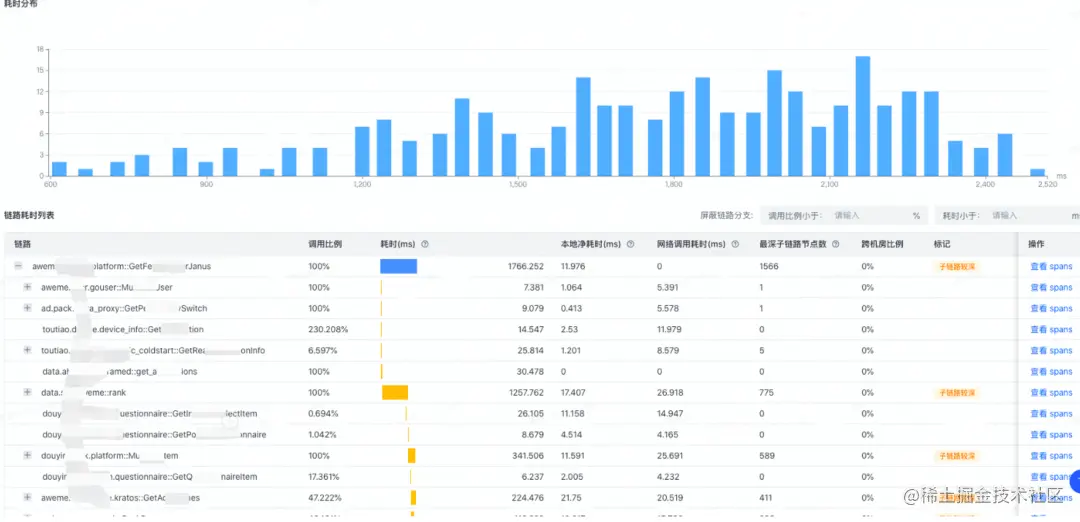The image size is (1080, 522).
Task: Open 查看 spans for the 9.079 ms row
Action: pyautogui.click(x=1051, y=309)
